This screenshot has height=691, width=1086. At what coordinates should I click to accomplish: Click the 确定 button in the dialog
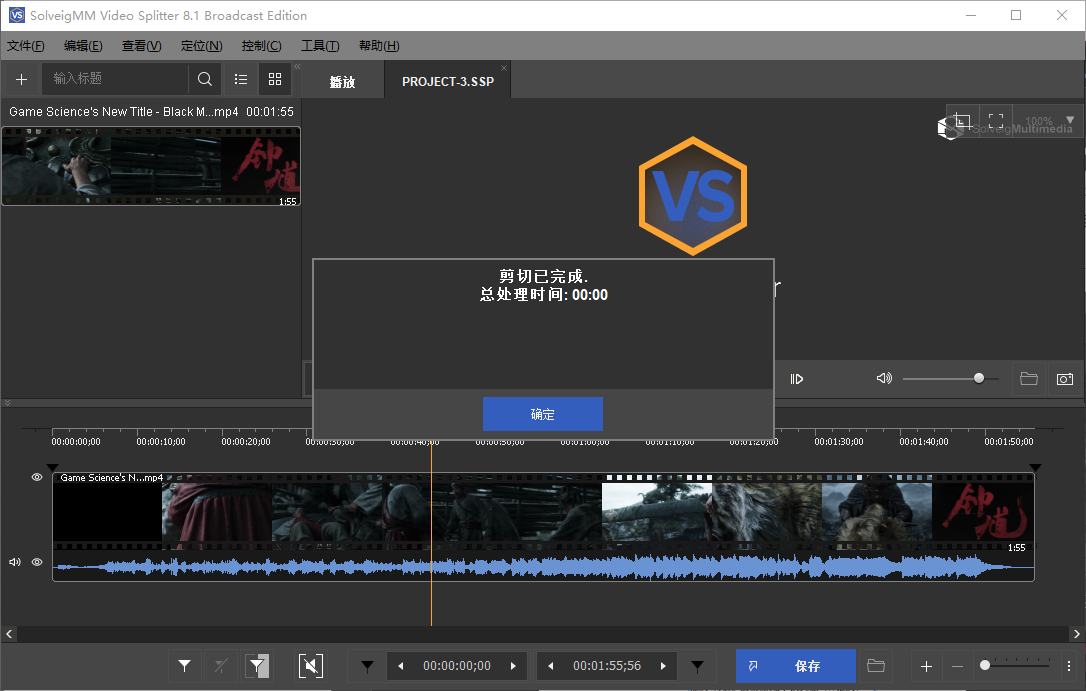tap(542, 414)
